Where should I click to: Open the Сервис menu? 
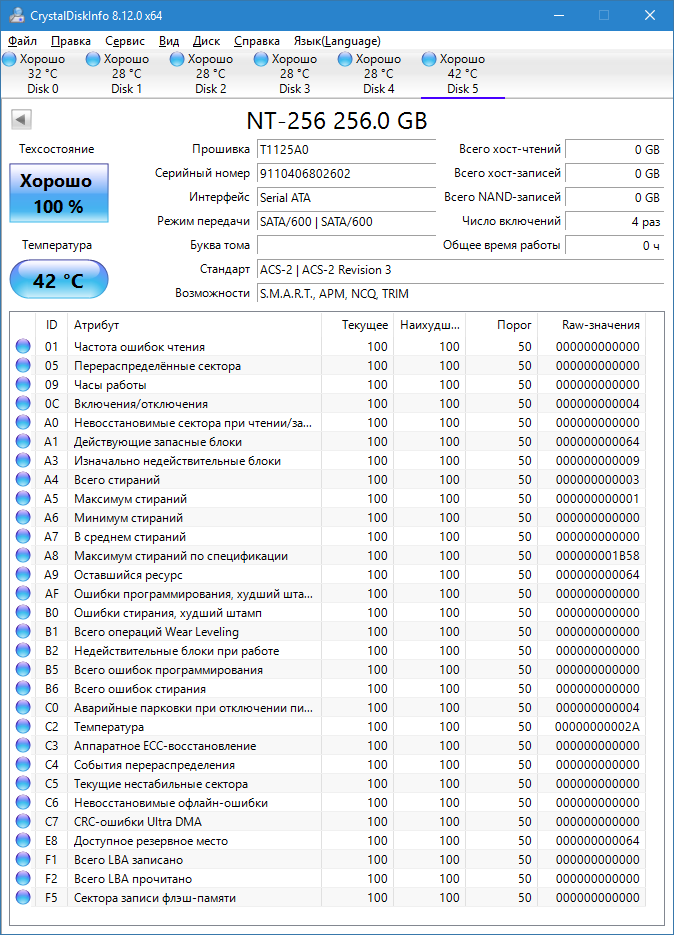pos(125,41)
